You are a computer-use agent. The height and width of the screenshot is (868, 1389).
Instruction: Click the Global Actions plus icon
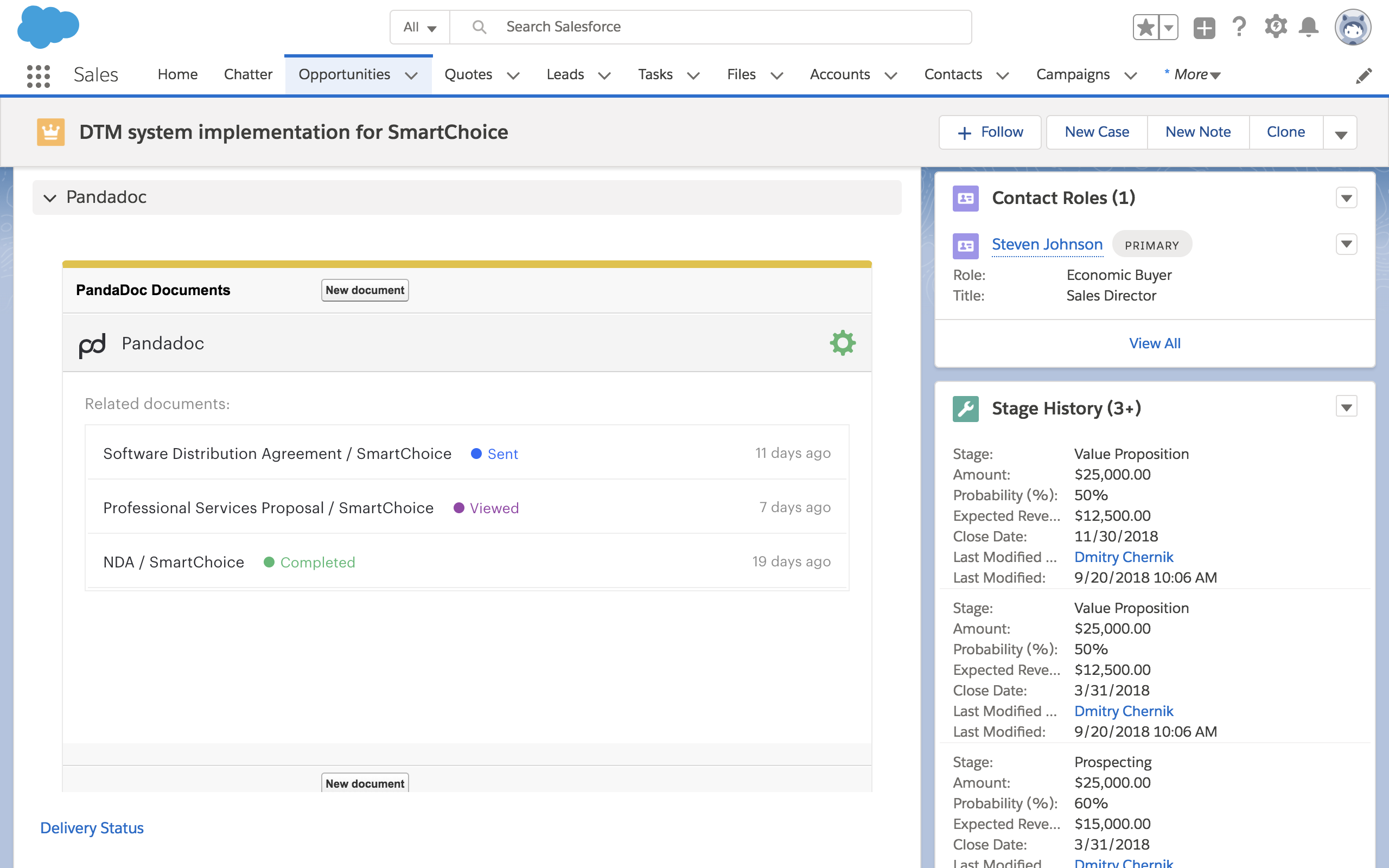pyautogui.click(x=1204, y=28)
